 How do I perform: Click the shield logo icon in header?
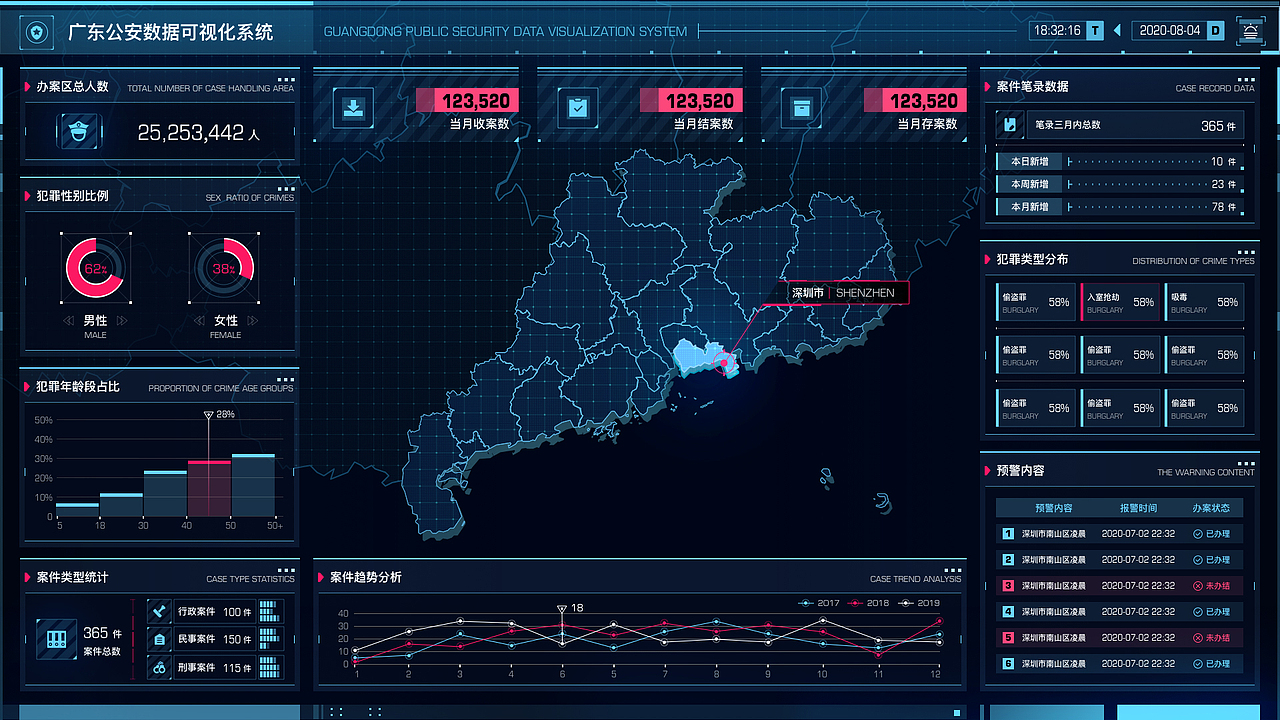click(38, 33)
